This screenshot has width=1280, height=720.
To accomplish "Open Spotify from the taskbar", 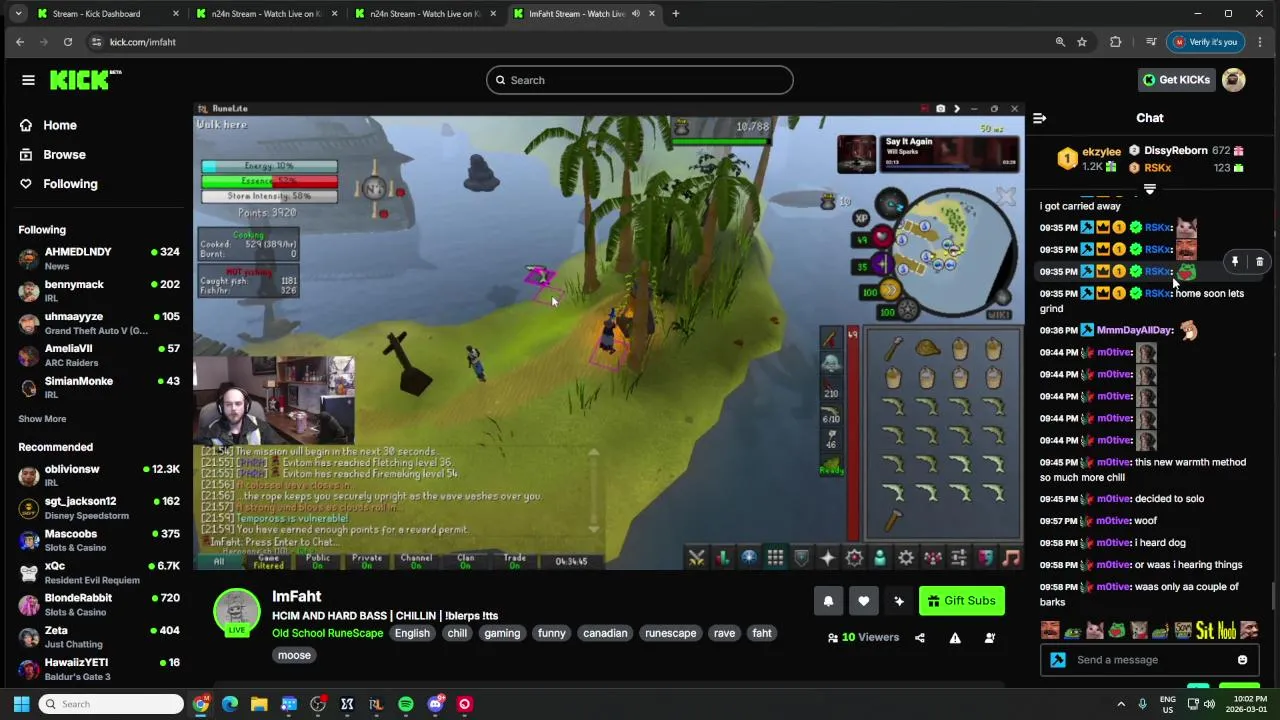I will (406, 704).
